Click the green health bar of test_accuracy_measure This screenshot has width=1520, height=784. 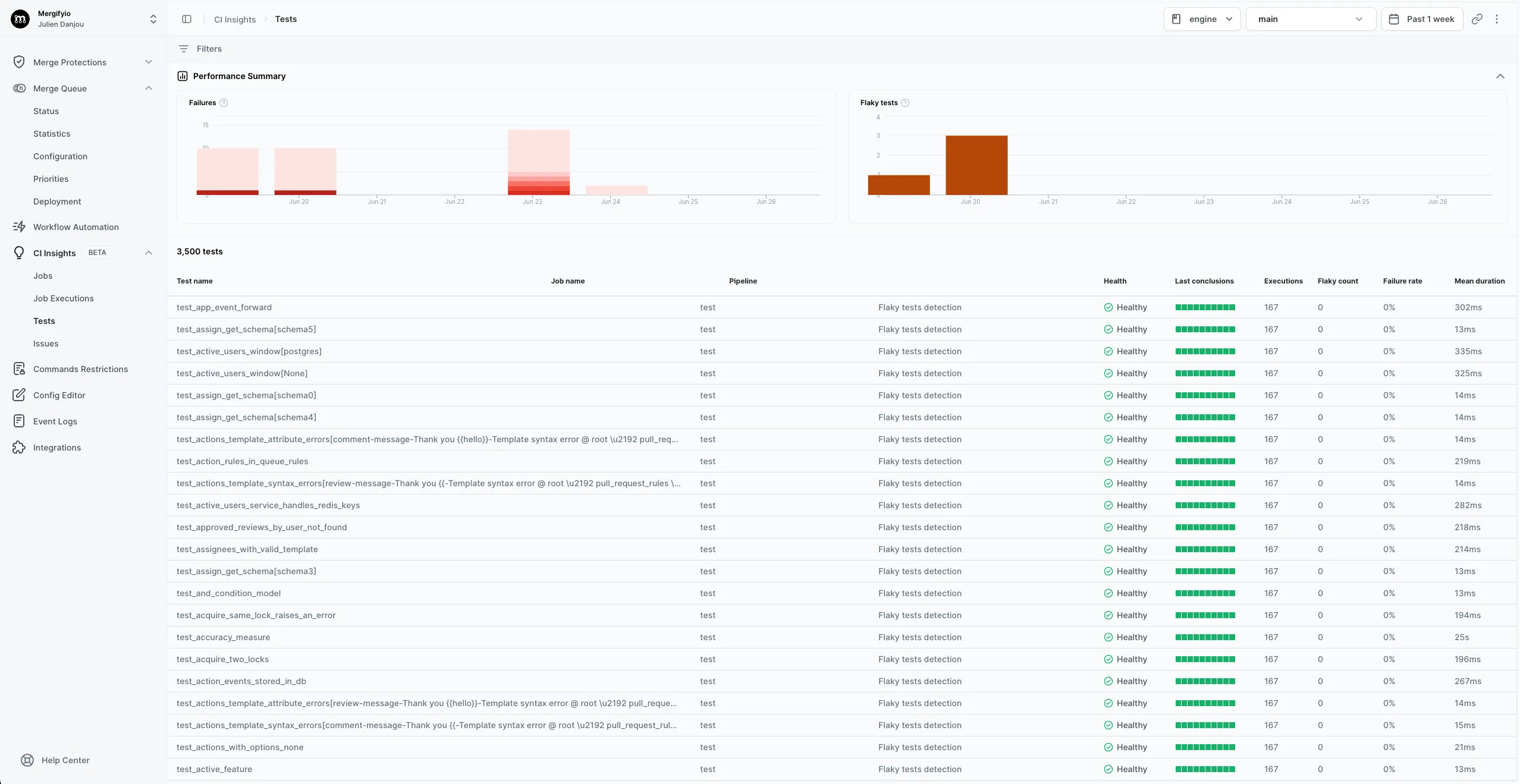pyautogui.click(x=1205, y=637)
